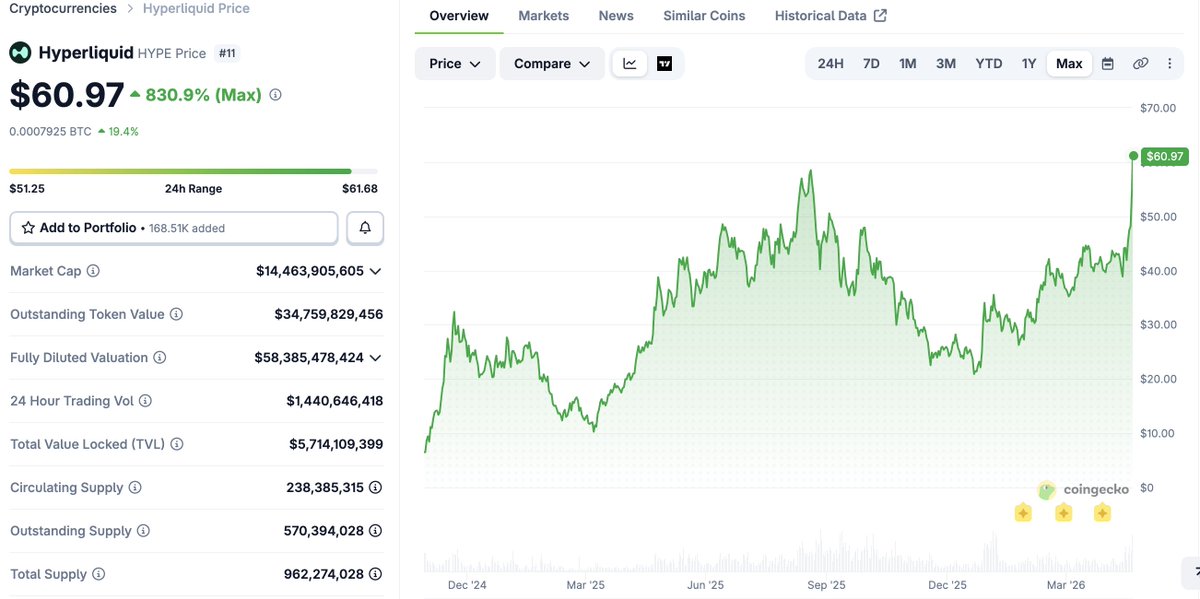Image resolution: width=1200 pixels, height=599 pixels.
Task: Click the 24h Range progress bar
Action: (x=194, y=171)
